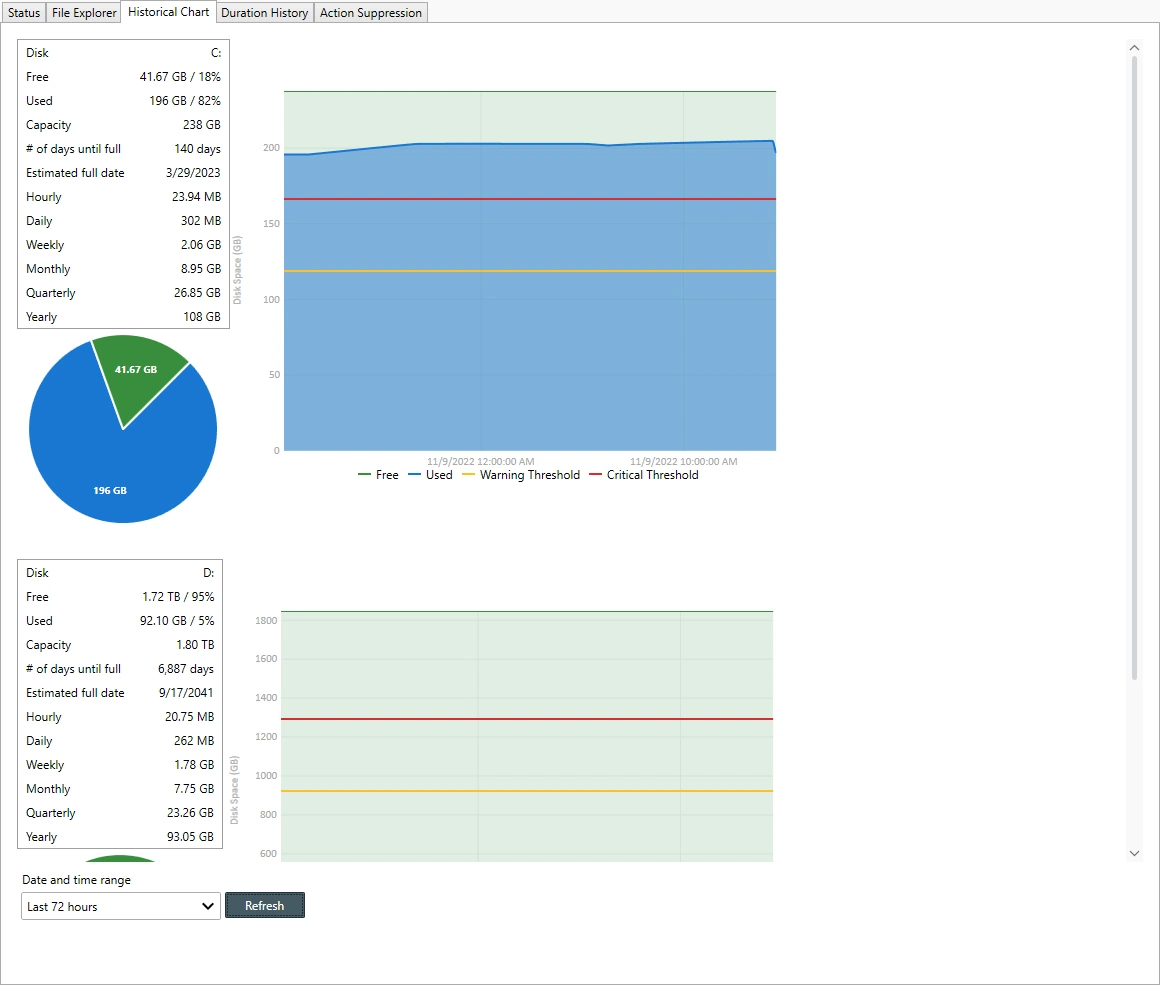Go to the Action Suppression tab

pyautogui.click(x=371, y=13)
